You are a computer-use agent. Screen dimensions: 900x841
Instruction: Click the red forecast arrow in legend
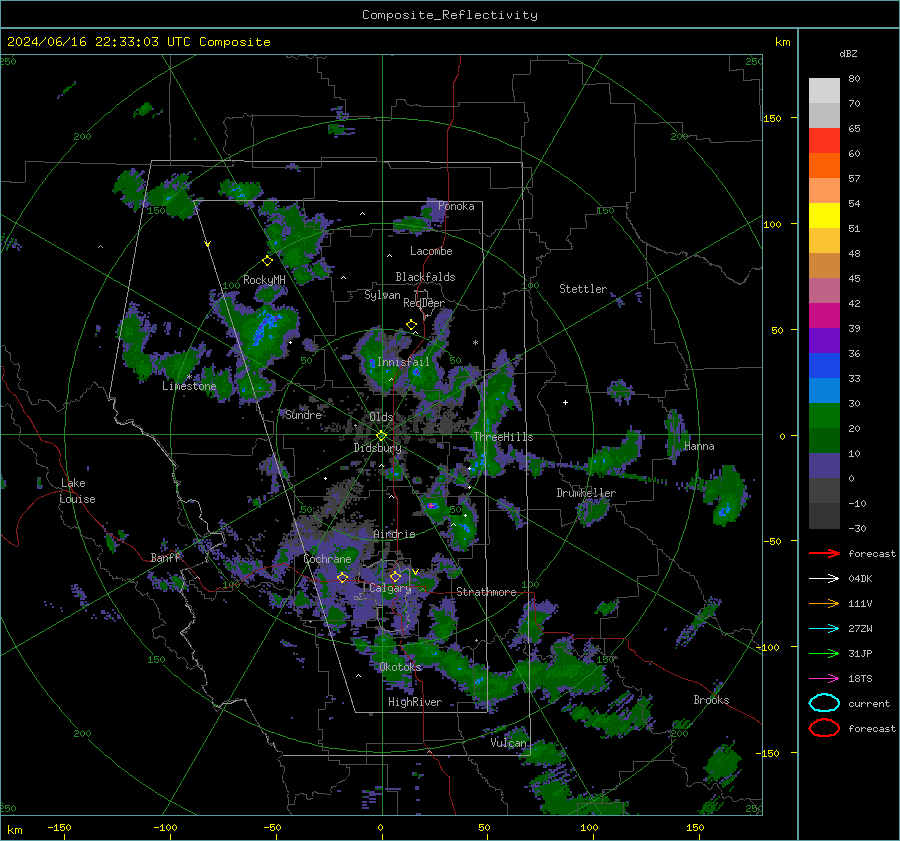(824, 553)
